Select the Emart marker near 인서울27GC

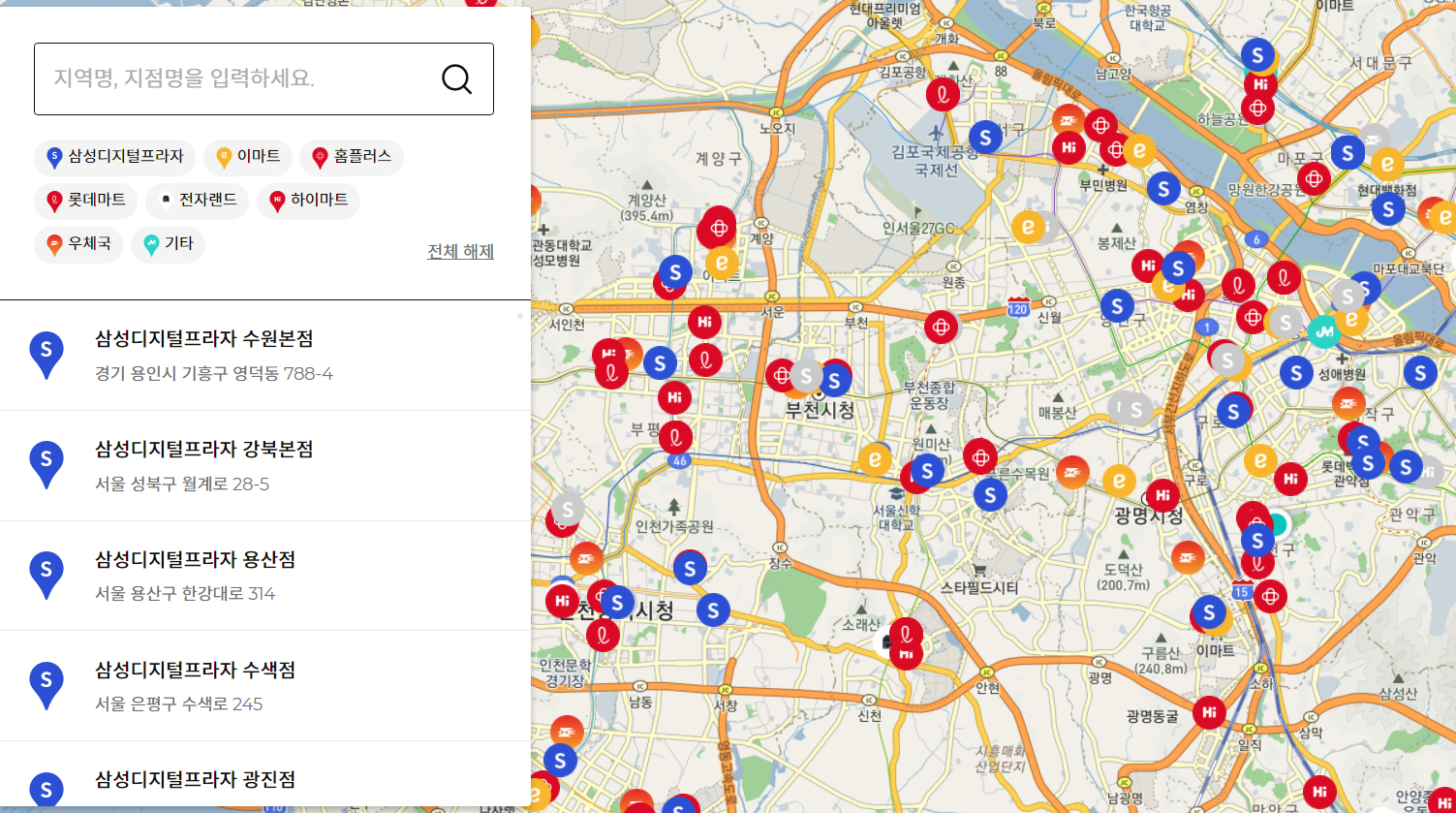1028,227
